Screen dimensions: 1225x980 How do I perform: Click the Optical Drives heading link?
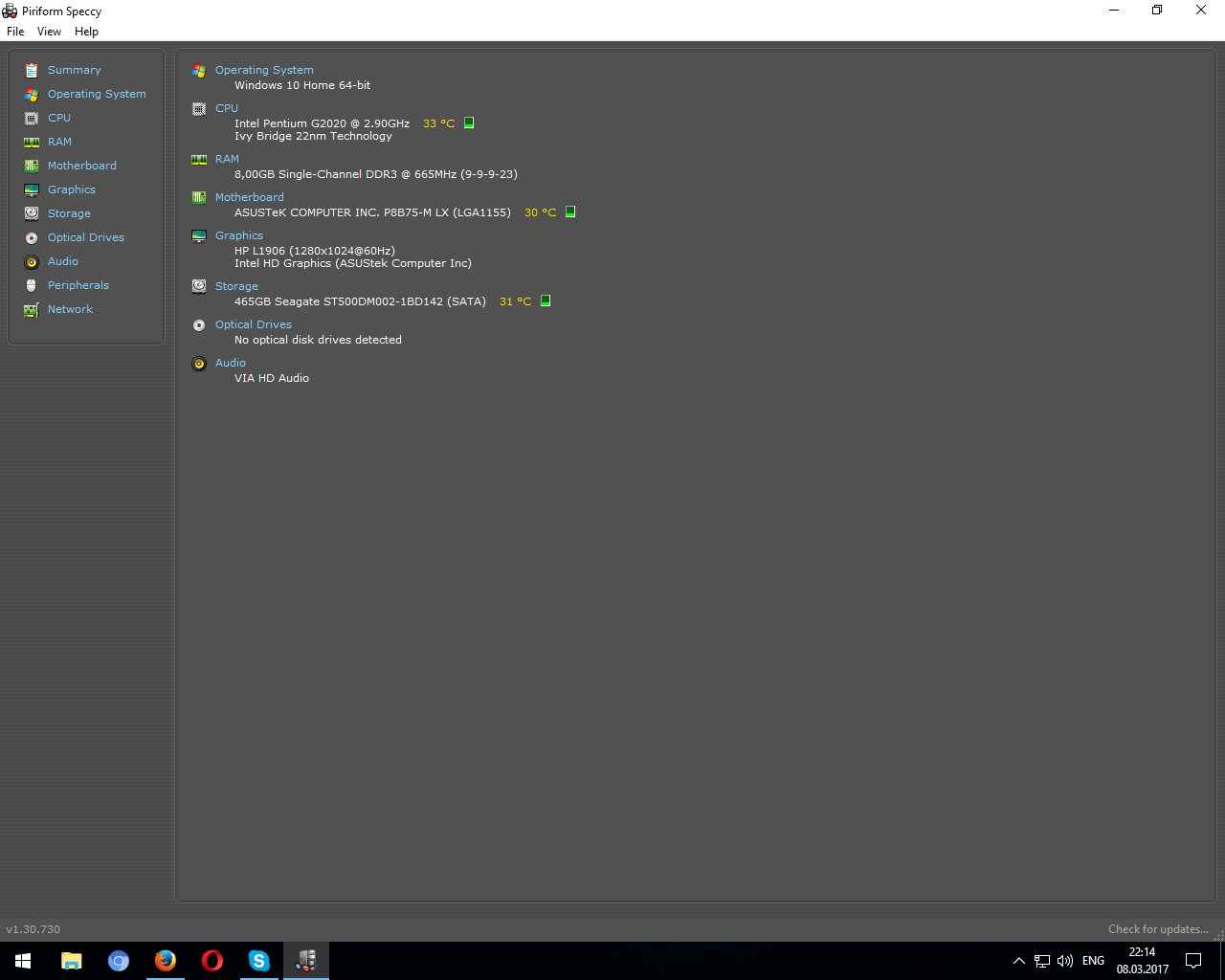(x=254, y=324)
